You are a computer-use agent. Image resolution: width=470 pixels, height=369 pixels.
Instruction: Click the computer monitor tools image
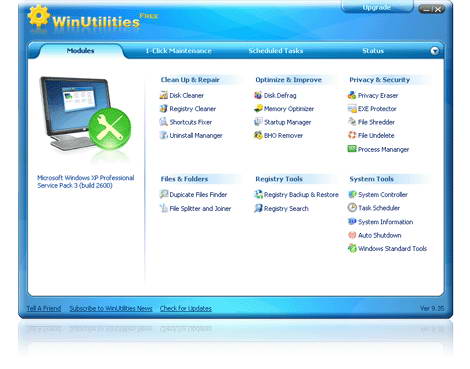click(x=85, y=114)
